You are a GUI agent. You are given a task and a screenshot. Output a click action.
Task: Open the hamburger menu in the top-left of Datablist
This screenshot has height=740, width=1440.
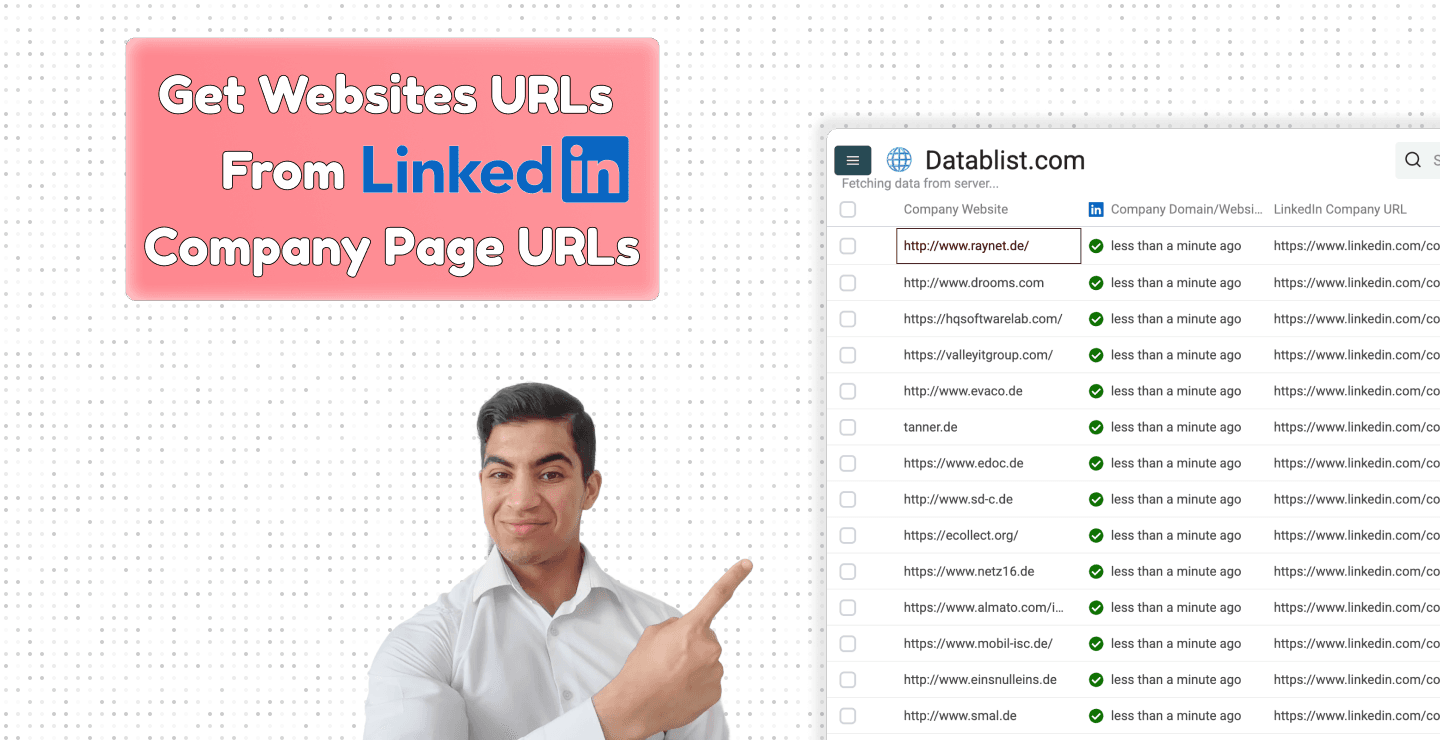[852, 160]
